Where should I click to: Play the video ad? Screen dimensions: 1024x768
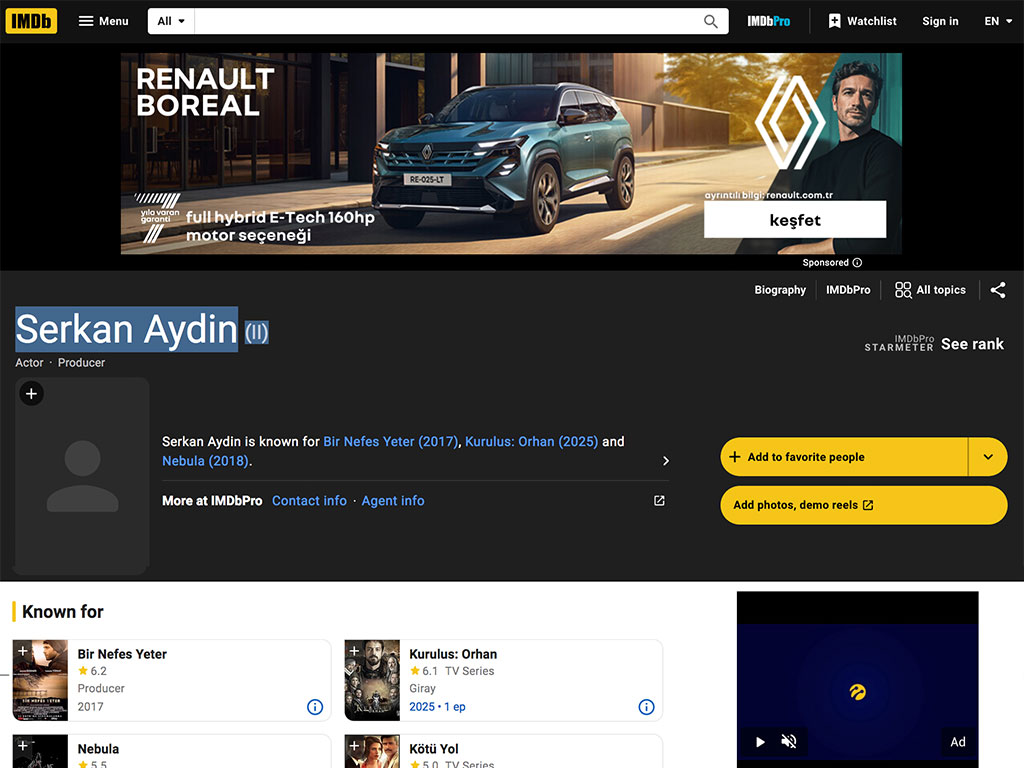click(x=760, y=741)
